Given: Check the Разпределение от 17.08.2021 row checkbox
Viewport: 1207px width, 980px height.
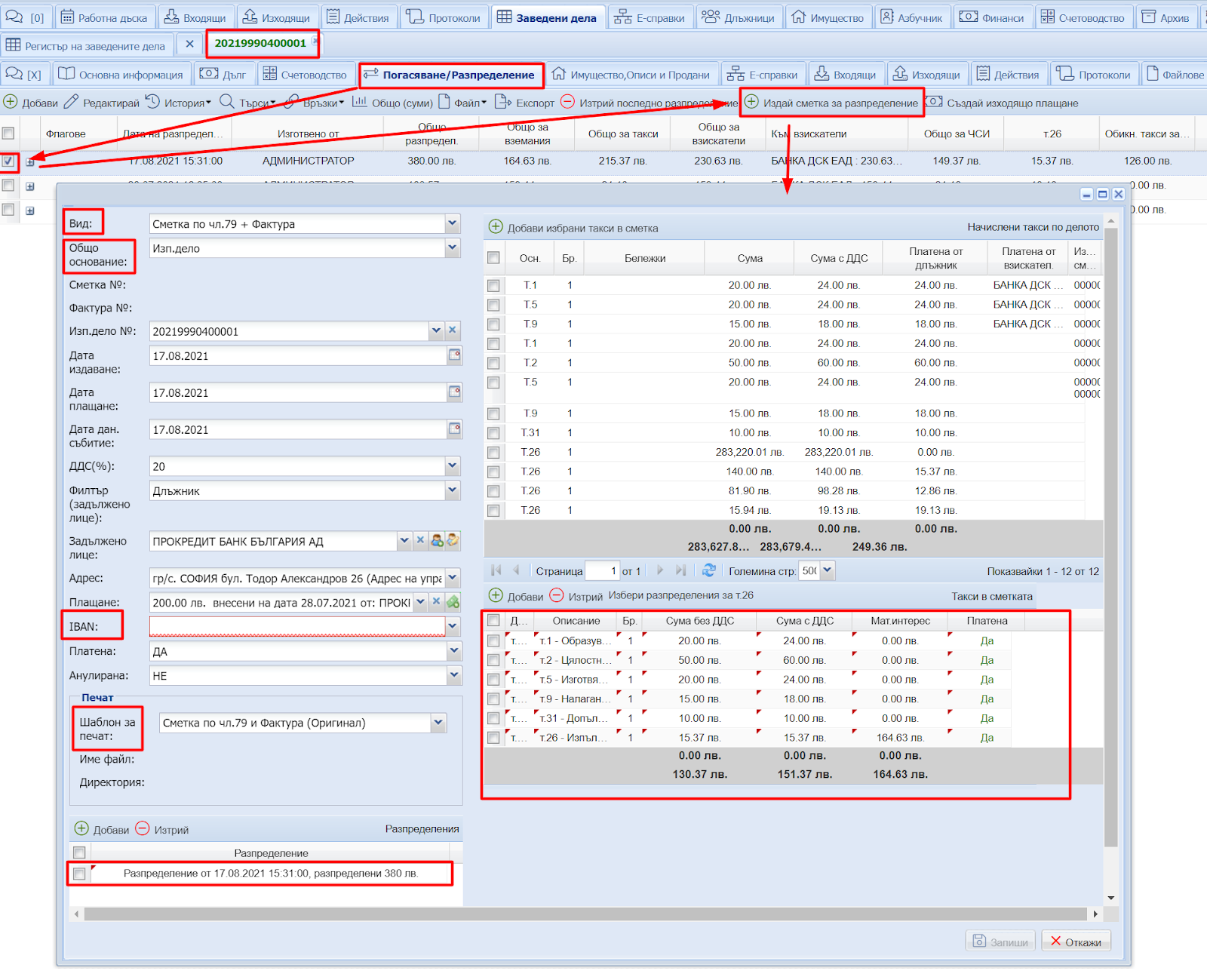Looking at the screenshot, I should (79, 874).
